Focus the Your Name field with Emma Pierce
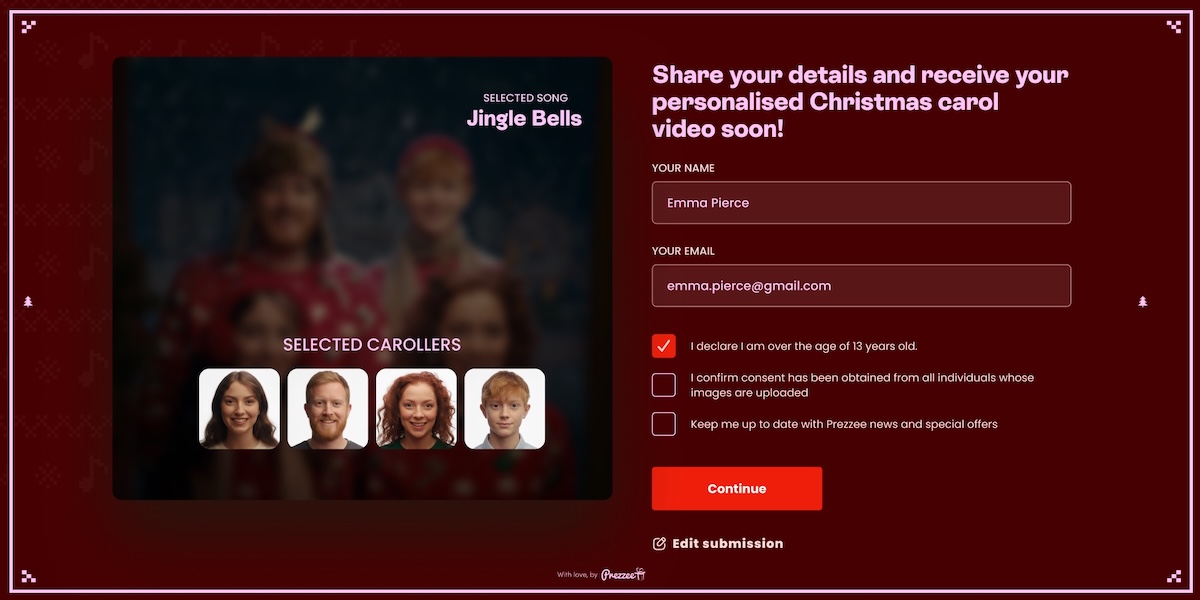The image size is (1200, 600). coord(861,203)
